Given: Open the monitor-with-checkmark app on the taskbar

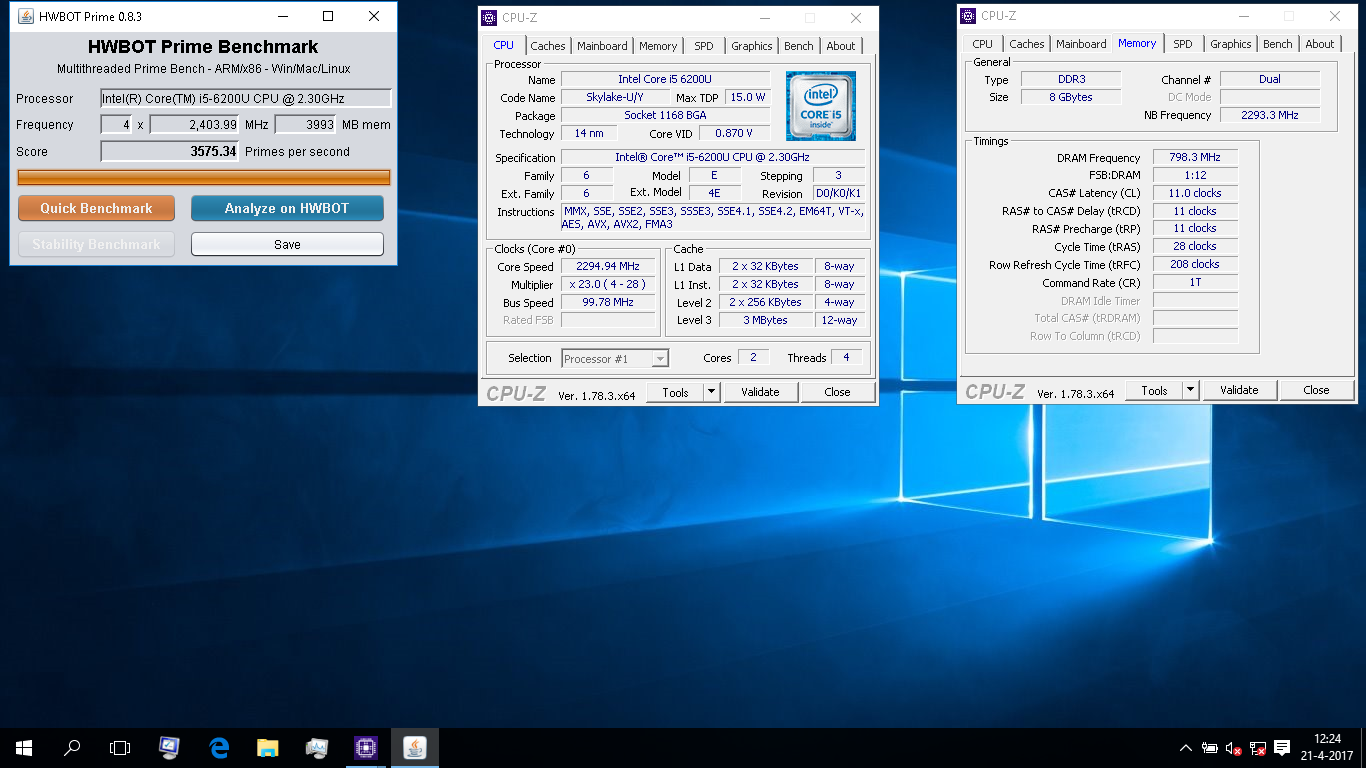Looking at the screenshot, I should tap(169, 747).
